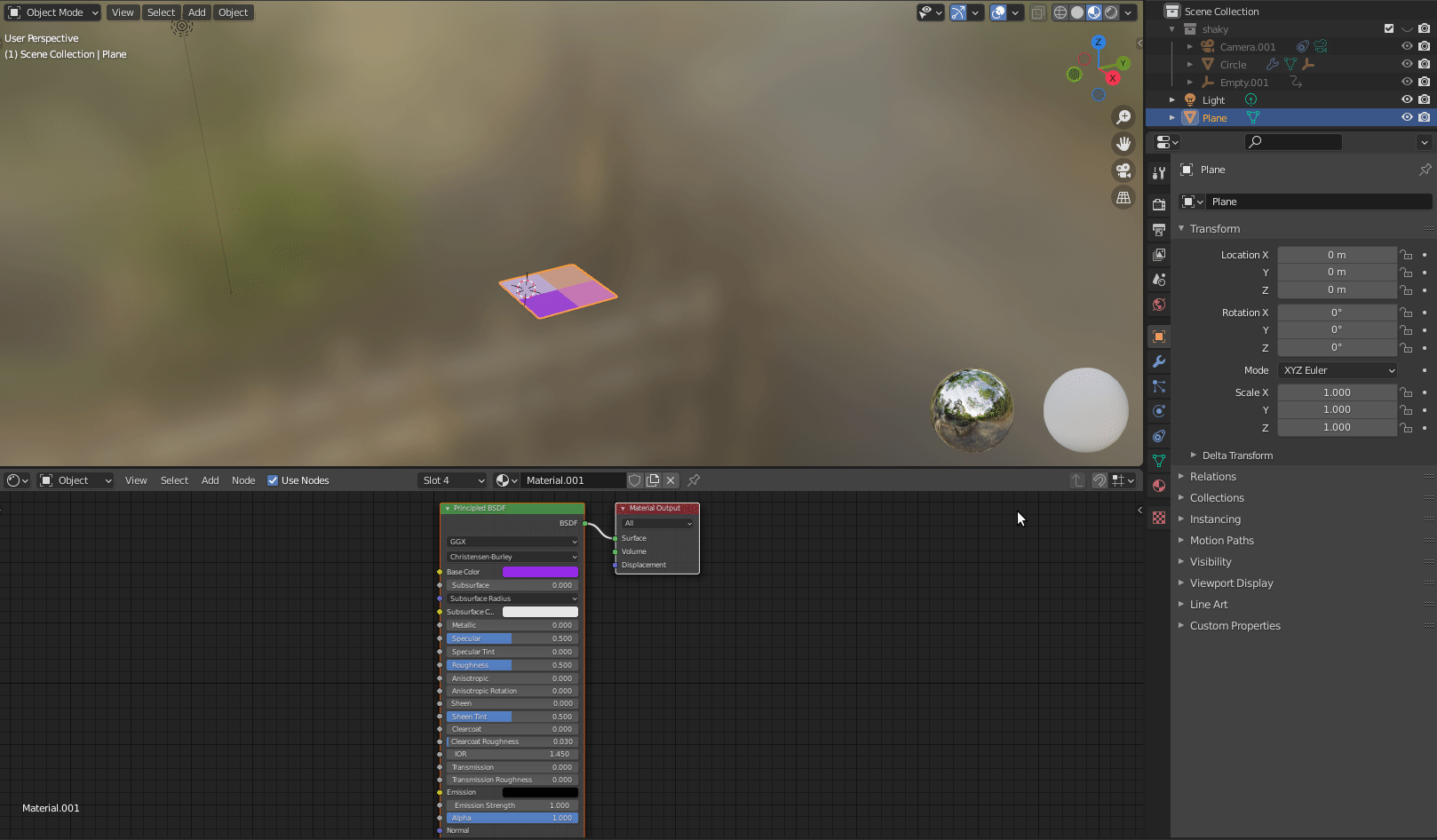Screen dimensions: 1437x840
Task: Click the Location X value field
Action: coord(1337,255)
